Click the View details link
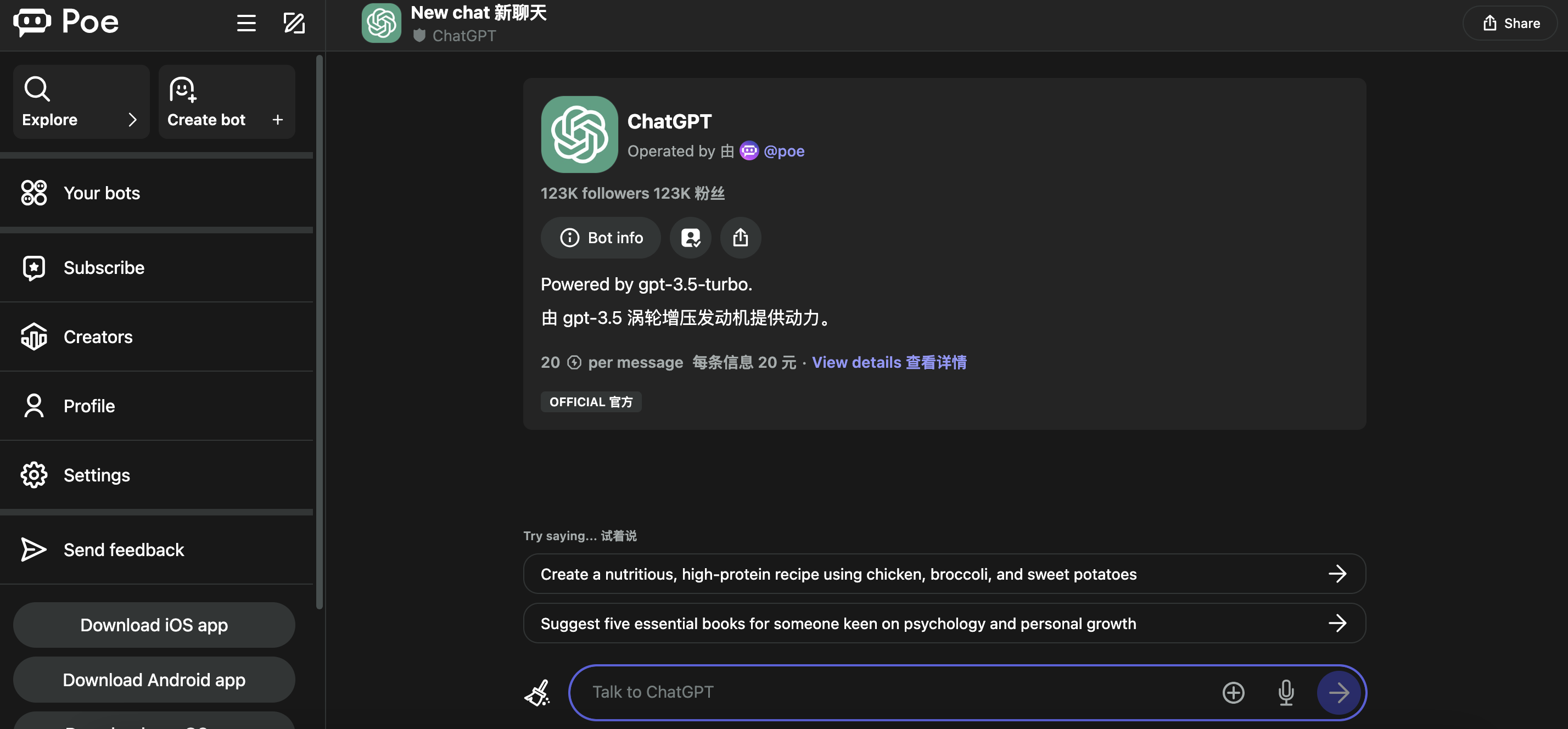 click(889, 362)
